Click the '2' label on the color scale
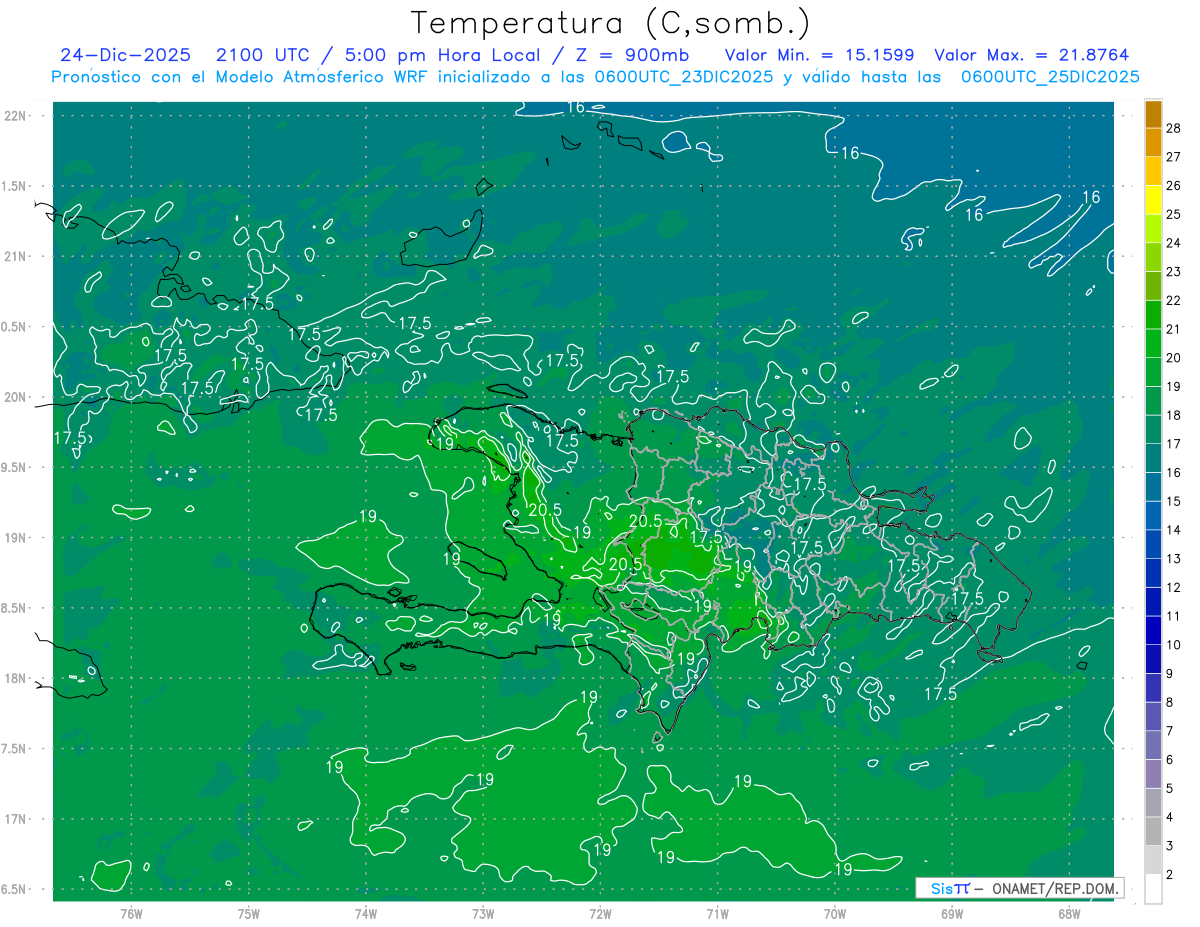Screen dimensions: 1200x927 coord(1170,874)
